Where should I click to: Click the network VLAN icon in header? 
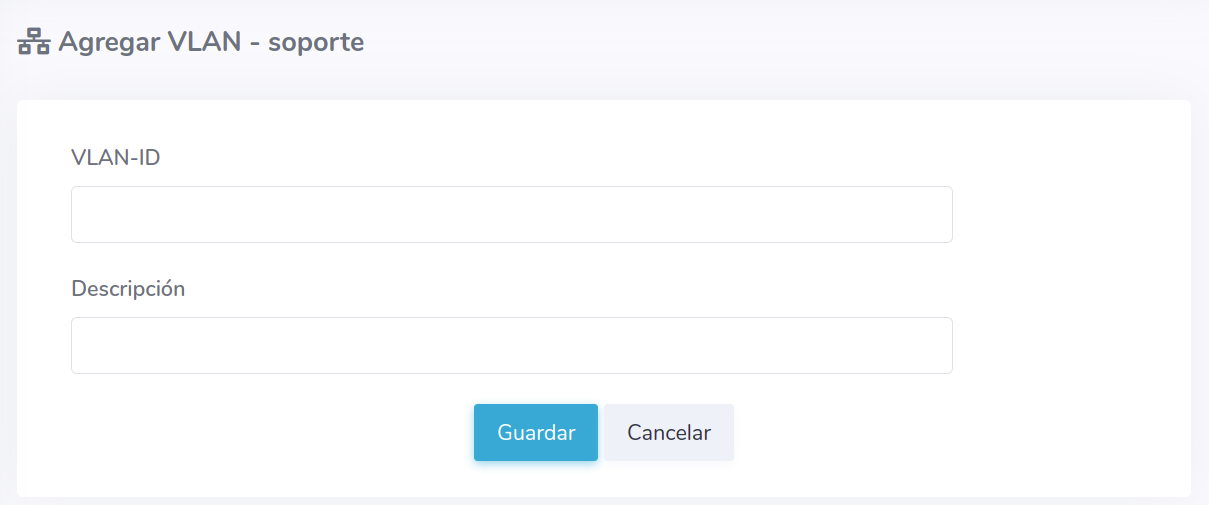[x=34, y=43]
